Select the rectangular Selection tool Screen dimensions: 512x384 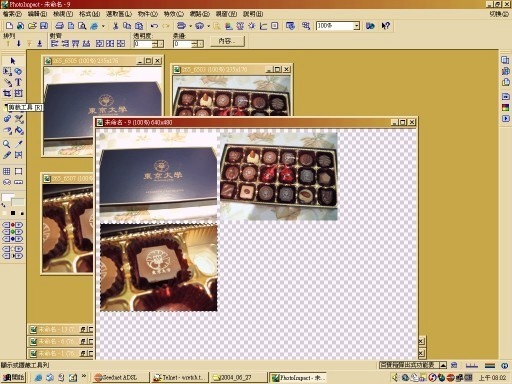[7, 71]
